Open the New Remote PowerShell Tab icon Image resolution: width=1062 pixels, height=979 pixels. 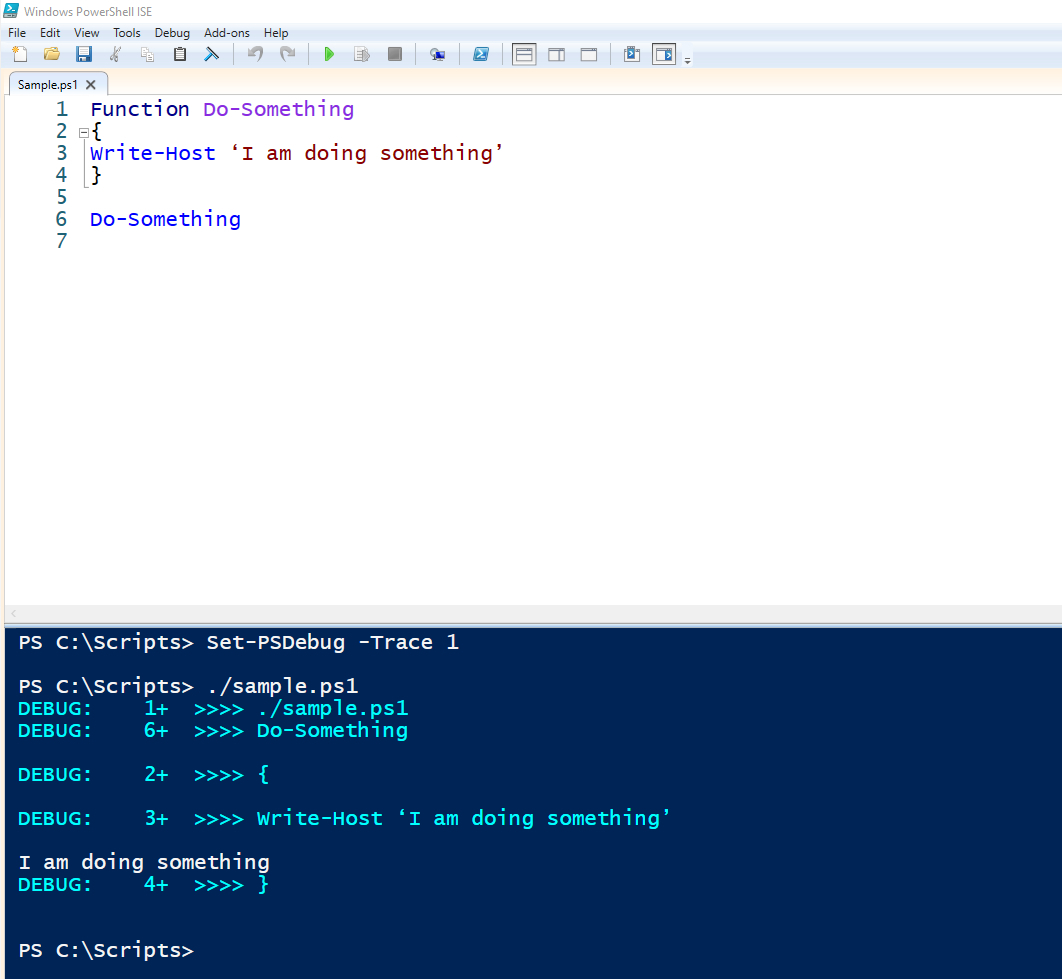[438, 54]
